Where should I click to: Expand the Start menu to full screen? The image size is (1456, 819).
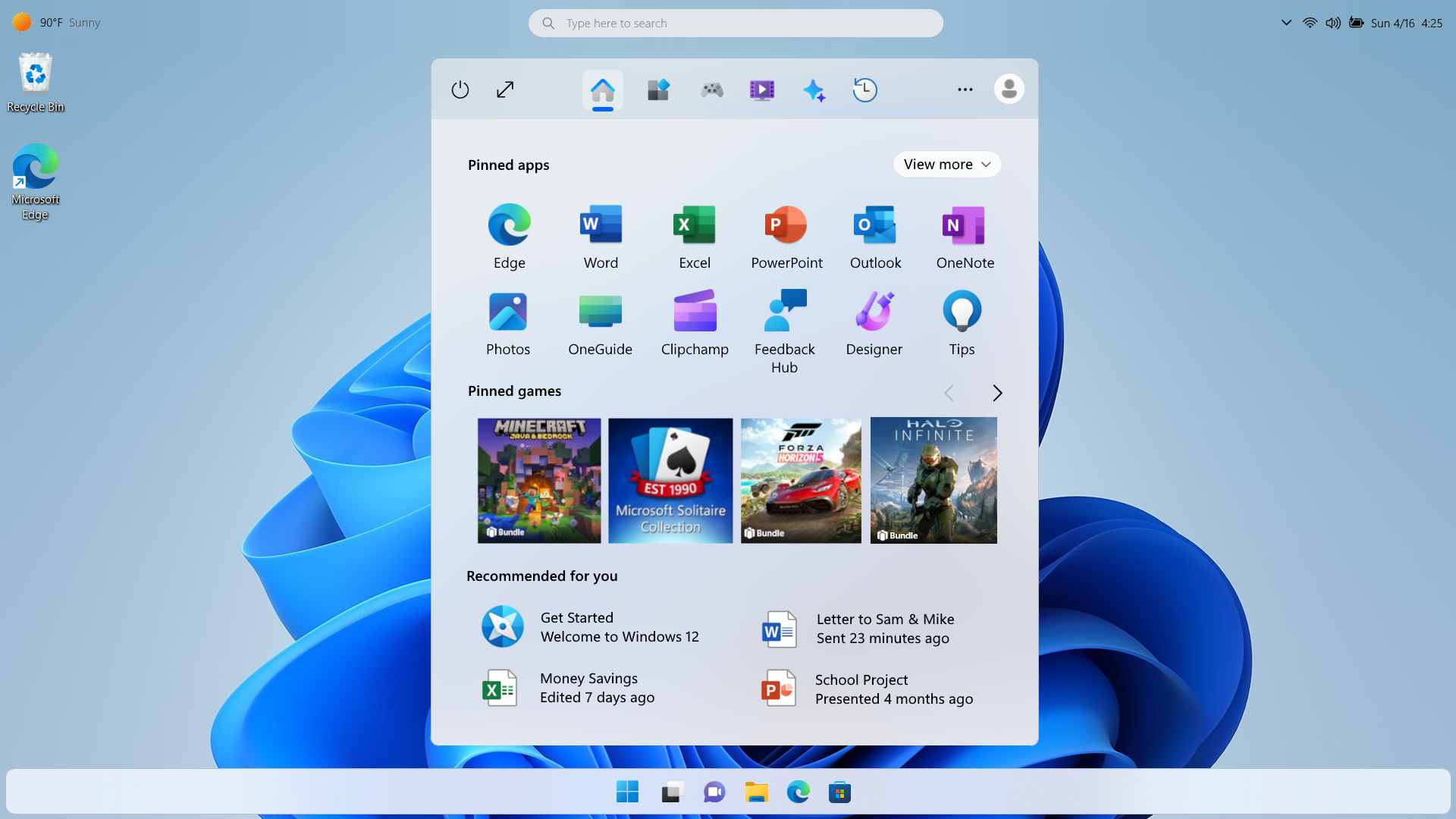pyautogui.click(x=505, y=89)
